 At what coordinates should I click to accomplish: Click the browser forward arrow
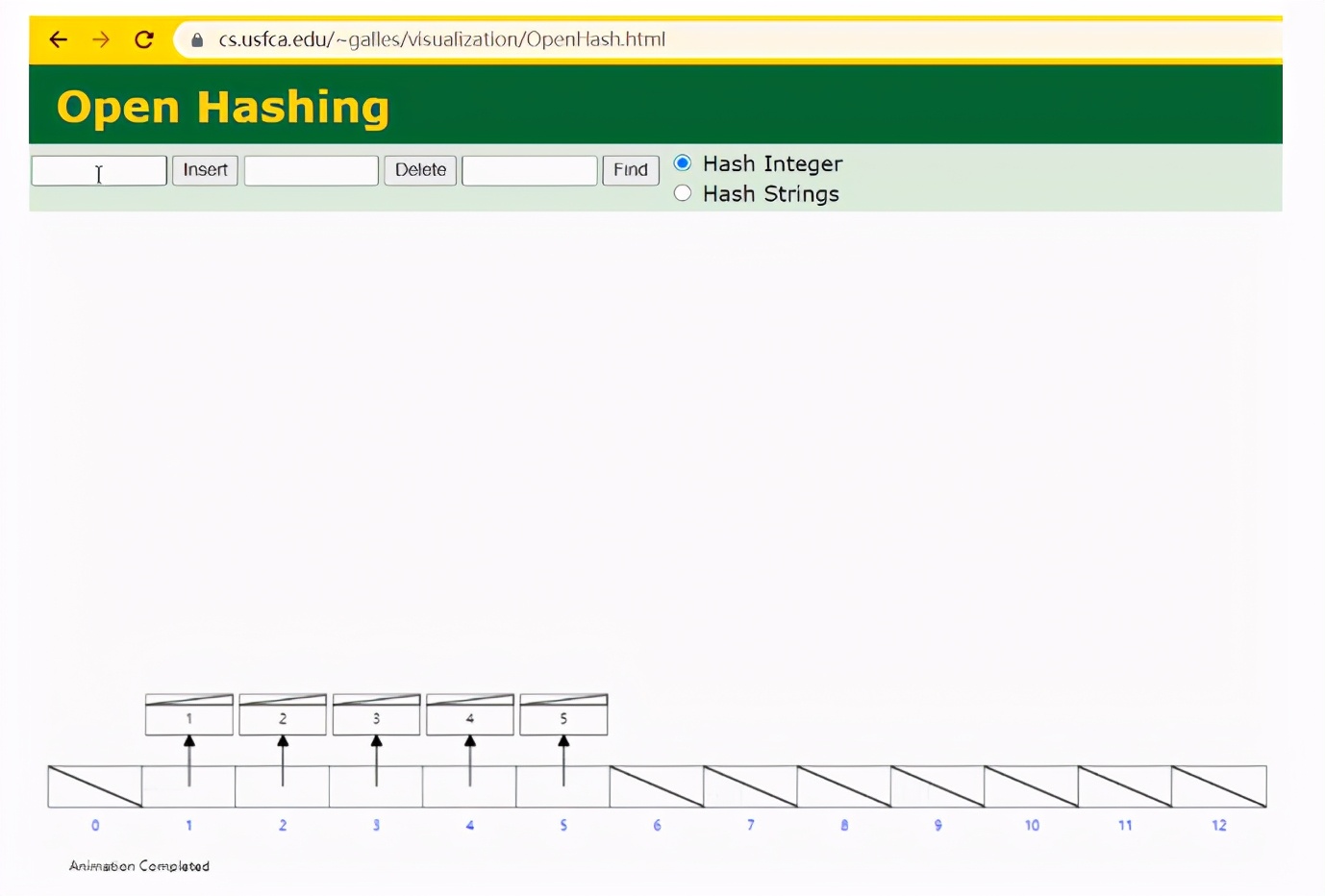[101, 39]
